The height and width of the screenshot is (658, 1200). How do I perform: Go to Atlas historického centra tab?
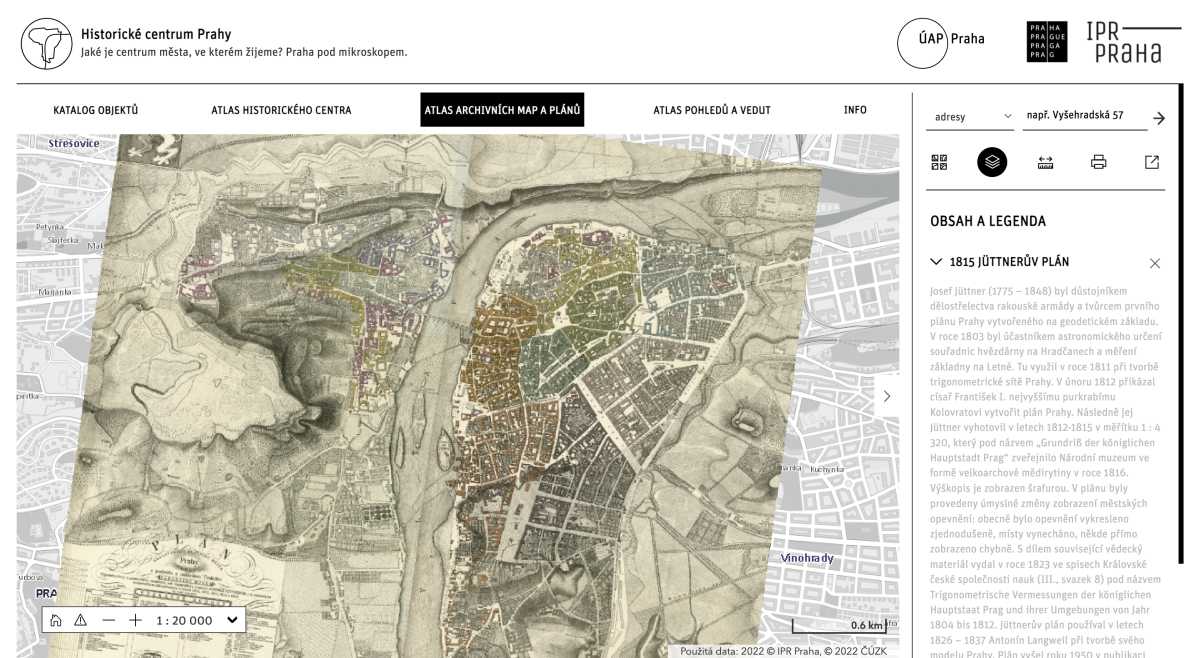(281, 110)
